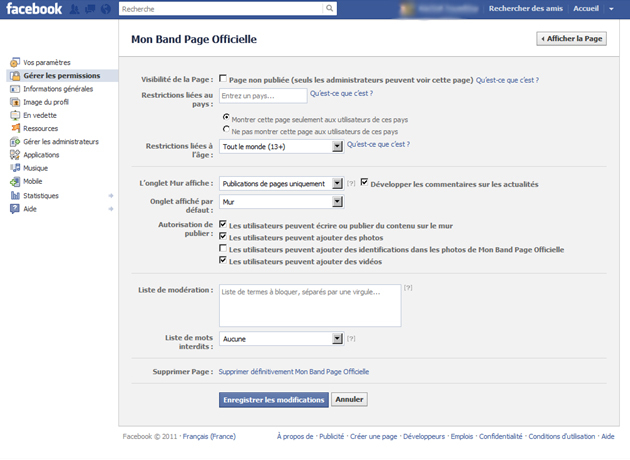Viewport: 630px width, 460px height.
Task: Open the Développeurs footer link
Action: 424,436
